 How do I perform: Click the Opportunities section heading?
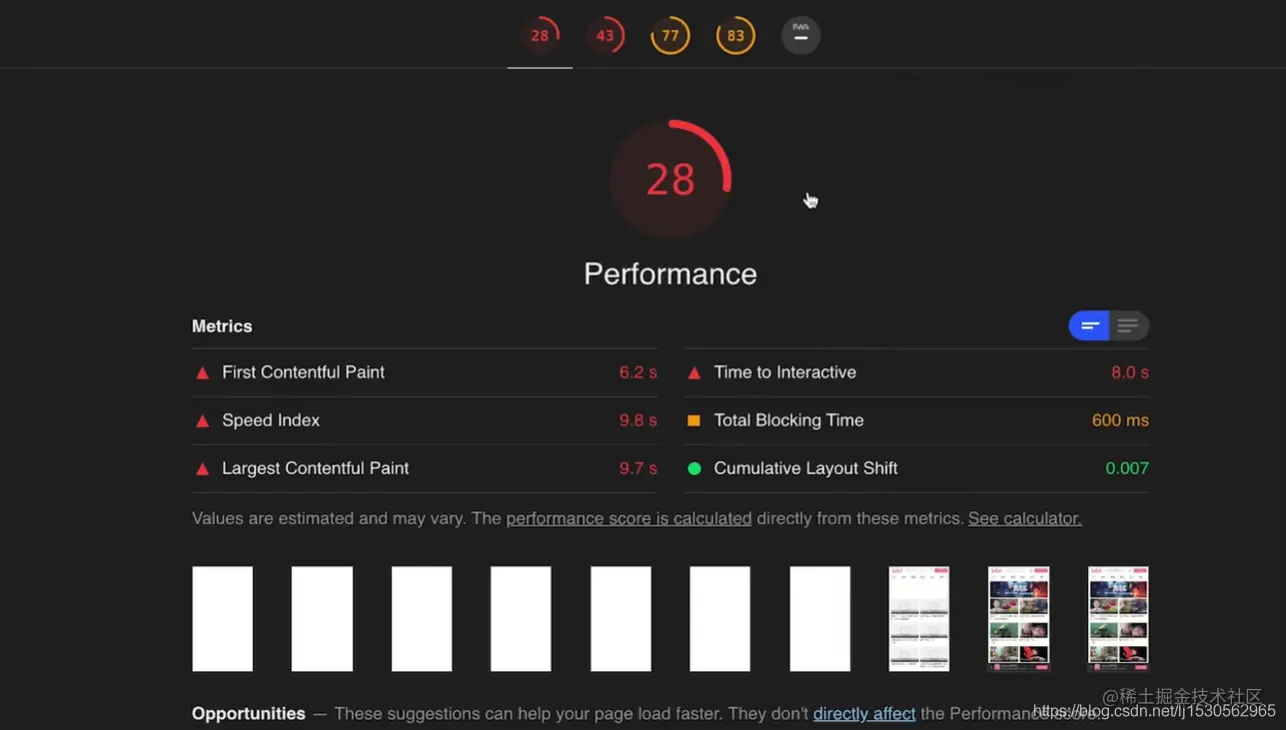coord(249,713)
